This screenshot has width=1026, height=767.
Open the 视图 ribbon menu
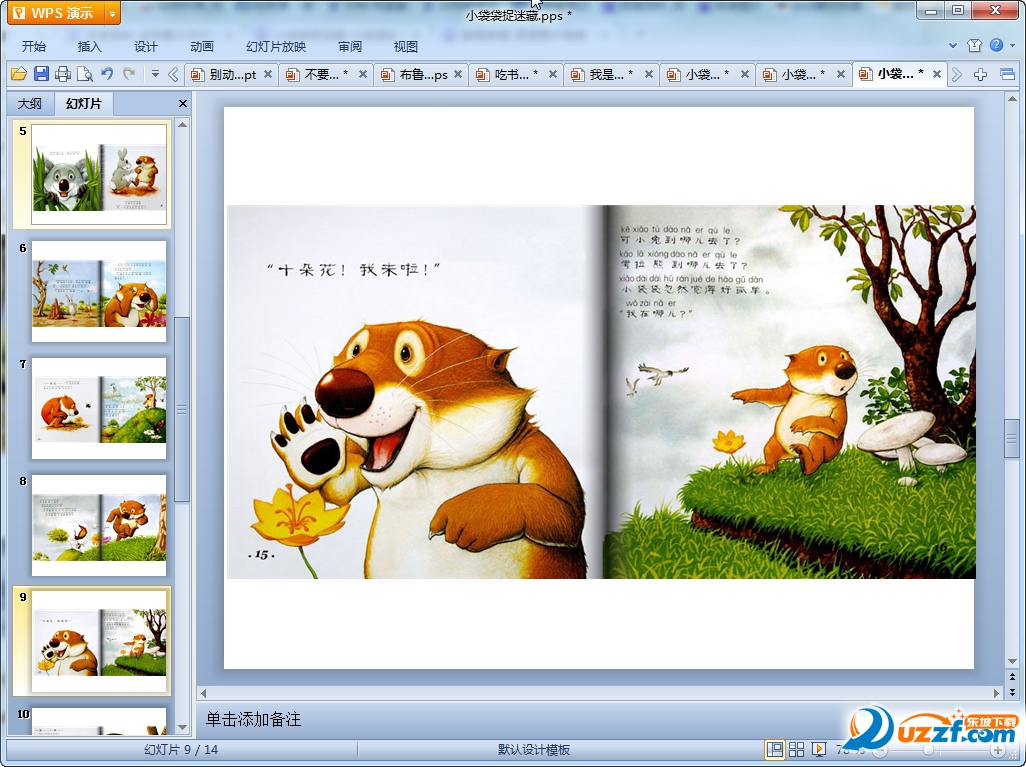406,46
